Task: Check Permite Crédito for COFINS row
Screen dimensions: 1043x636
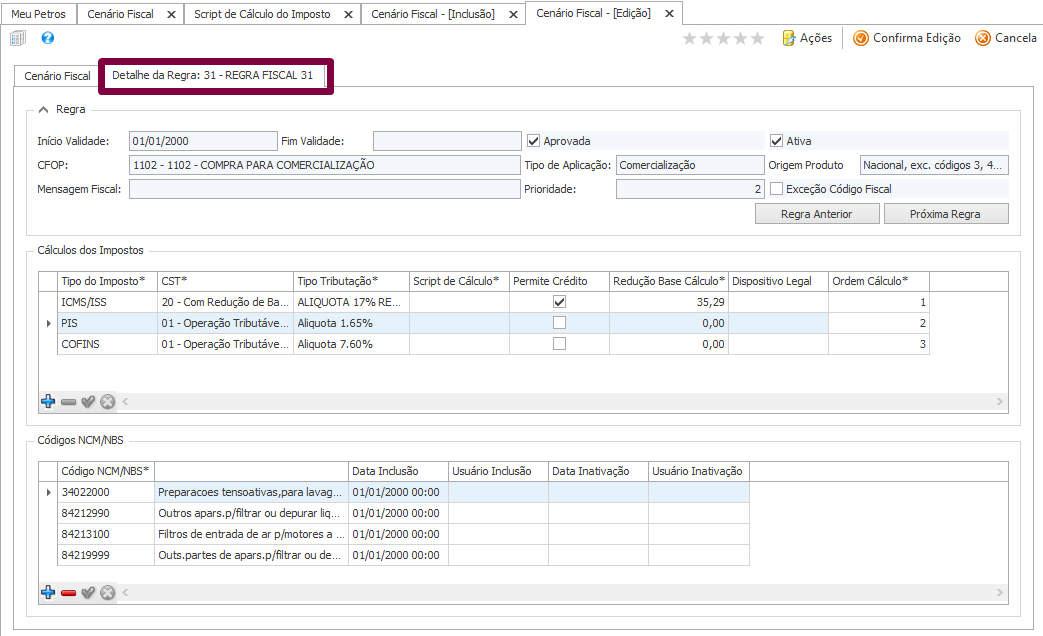Action: [559, 344]
